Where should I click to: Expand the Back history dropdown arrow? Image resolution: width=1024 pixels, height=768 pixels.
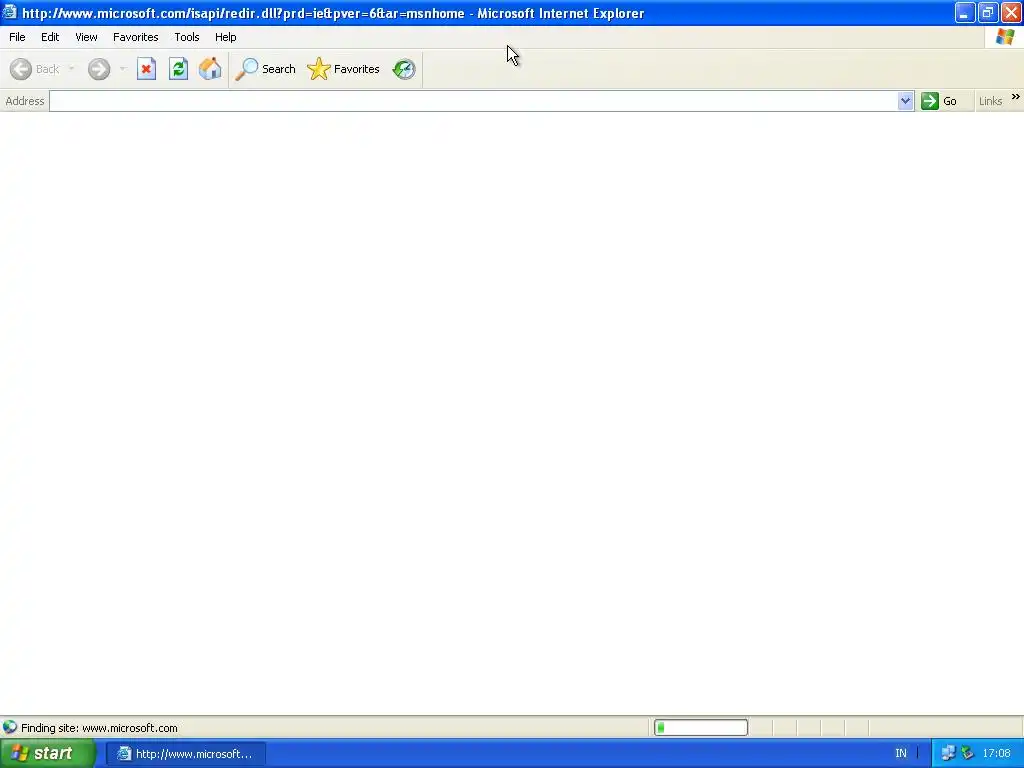coord(71,69)
